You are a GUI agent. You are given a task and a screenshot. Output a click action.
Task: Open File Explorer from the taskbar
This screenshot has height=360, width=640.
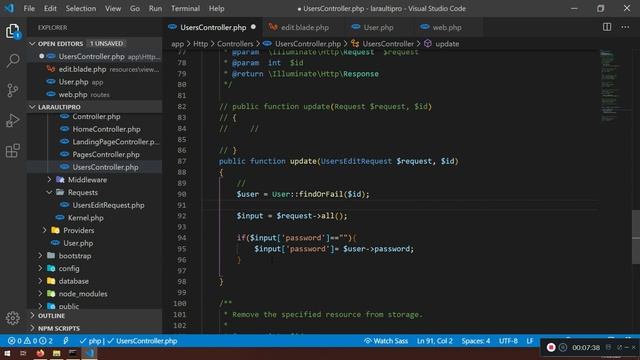[x=56, y=353]
